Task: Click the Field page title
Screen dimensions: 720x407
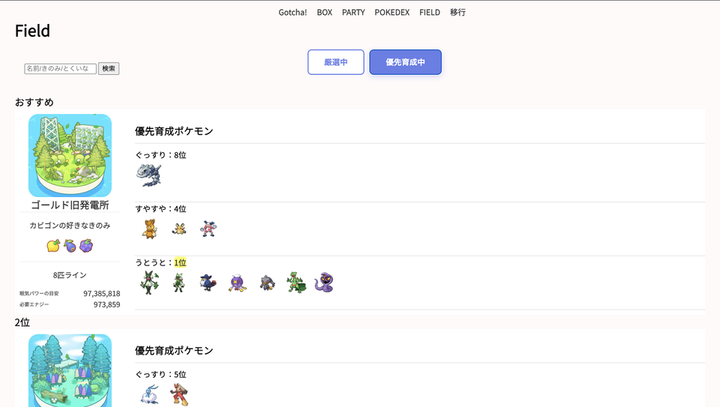Action: pyautogui.click(x=32, y=31)
